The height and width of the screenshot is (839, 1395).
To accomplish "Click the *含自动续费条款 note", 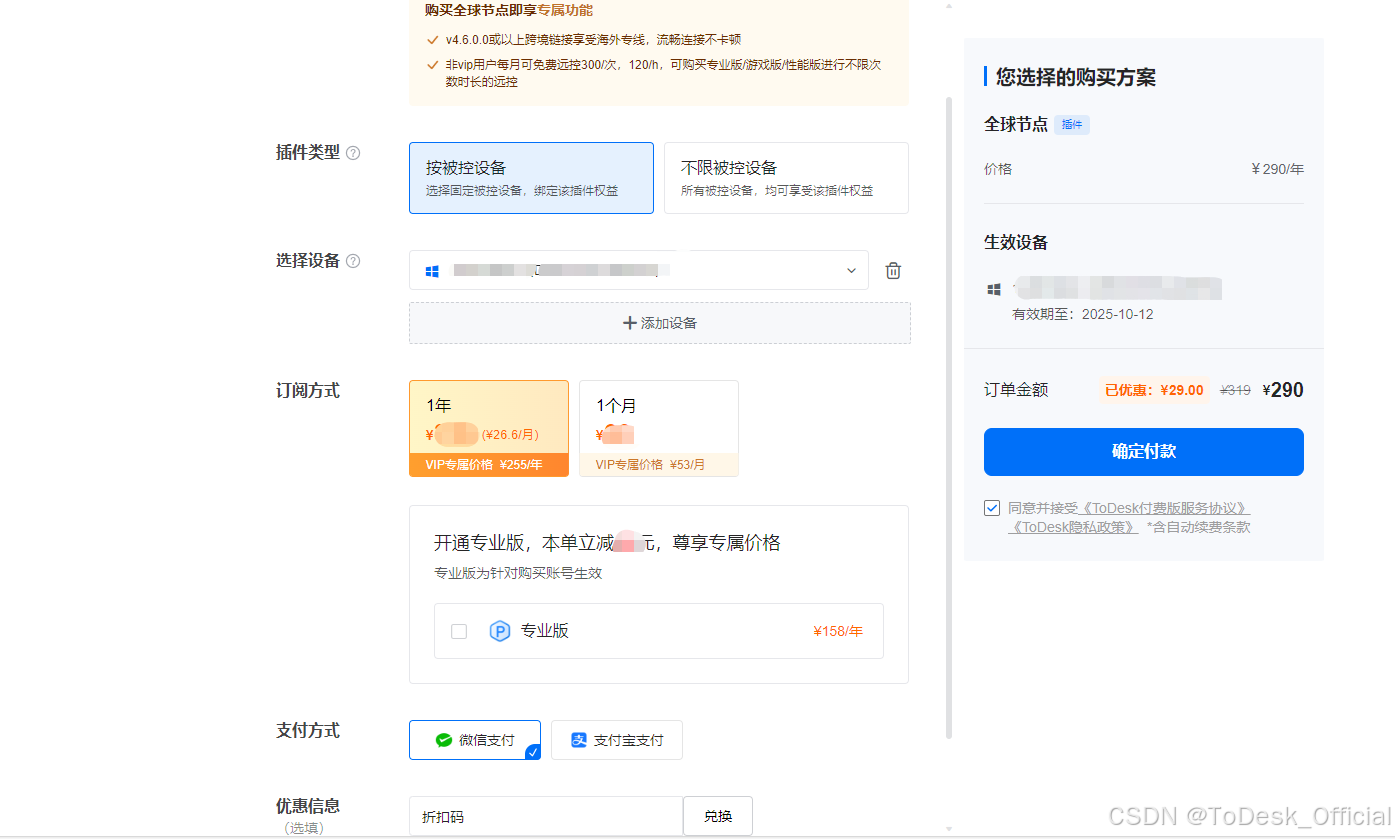I will click(1199, 527).
